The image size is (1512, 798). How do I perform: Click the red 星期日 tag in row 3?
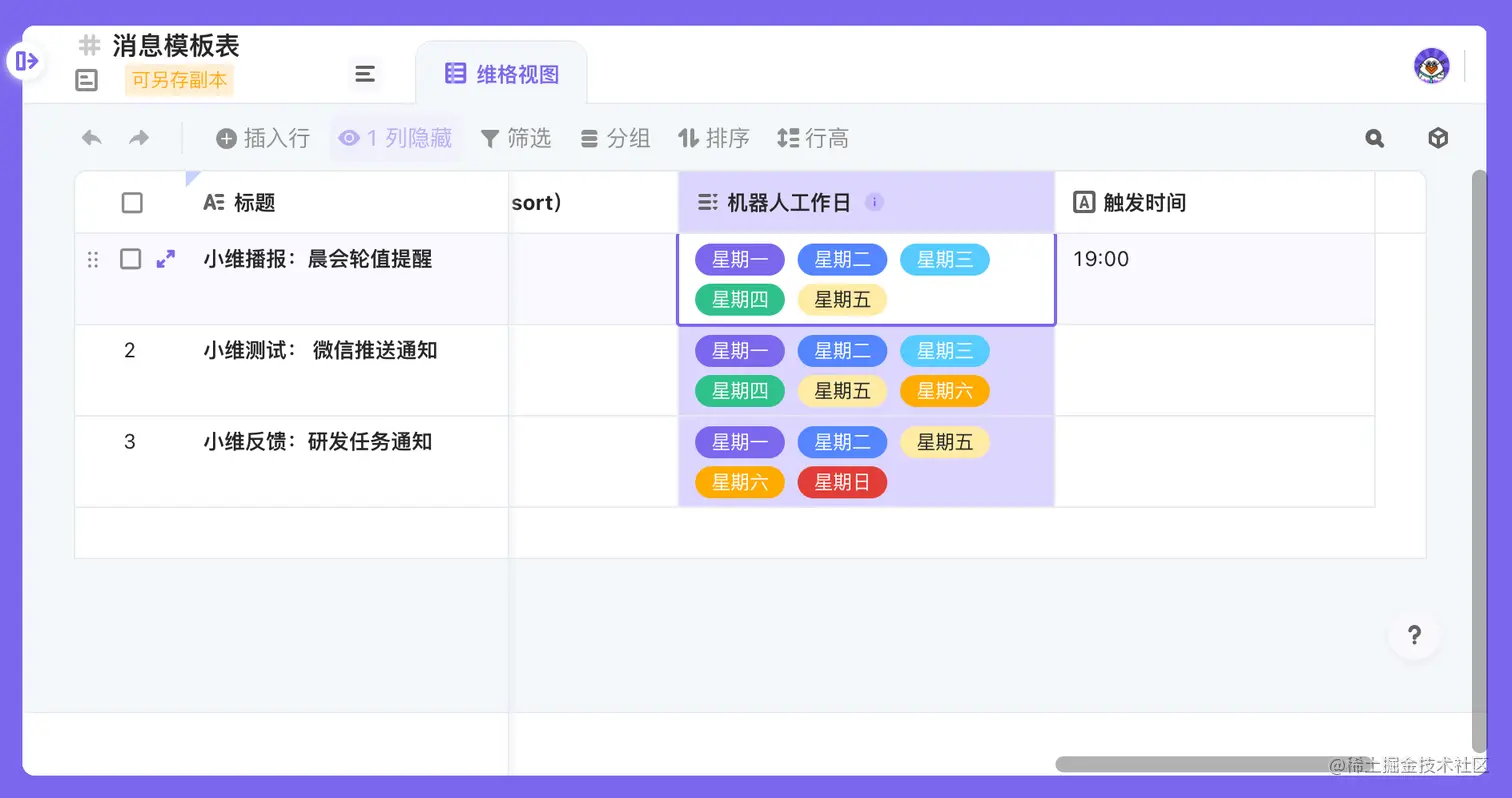click(x=842, y=483)
